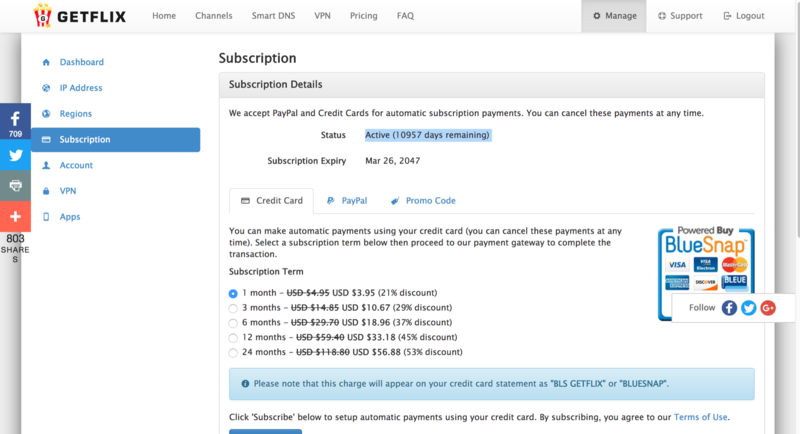
Task: Click the PayPal tab icon
Action: [x=331, y=201]
